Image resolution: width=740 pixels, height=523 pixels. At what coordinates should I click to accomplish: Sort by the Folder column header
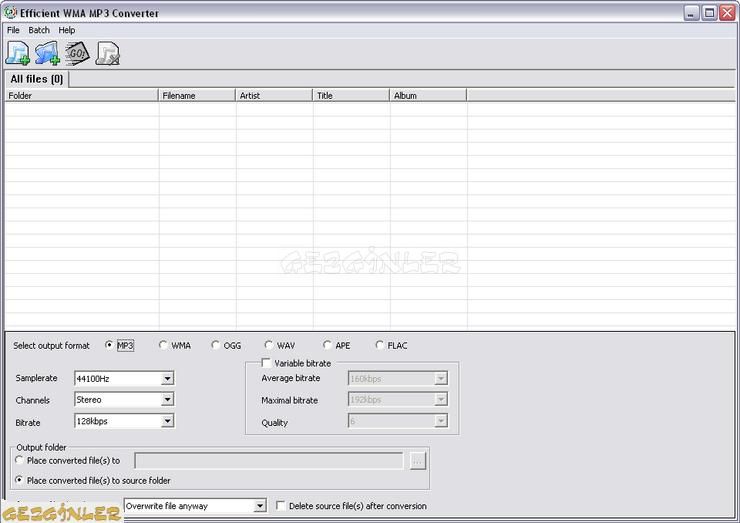[x=81, y=95]
